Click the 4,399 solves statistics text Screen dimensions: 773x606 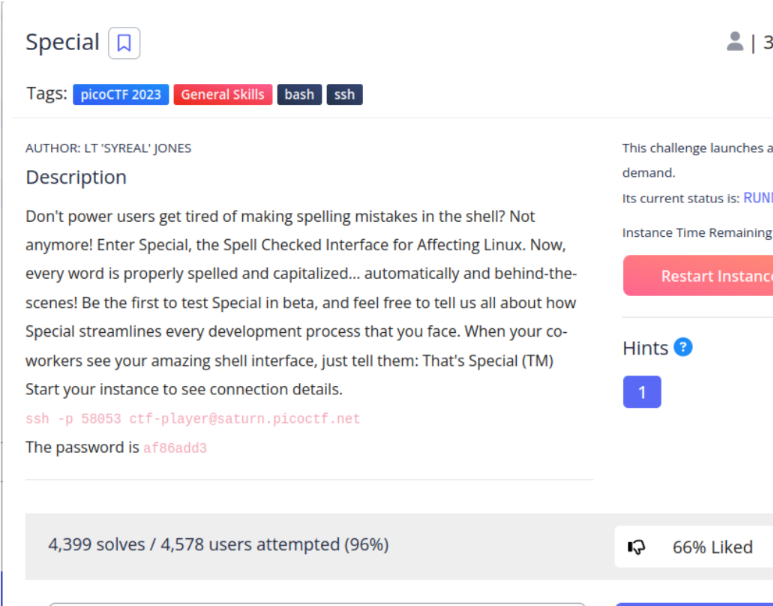[x=218, y=544]
